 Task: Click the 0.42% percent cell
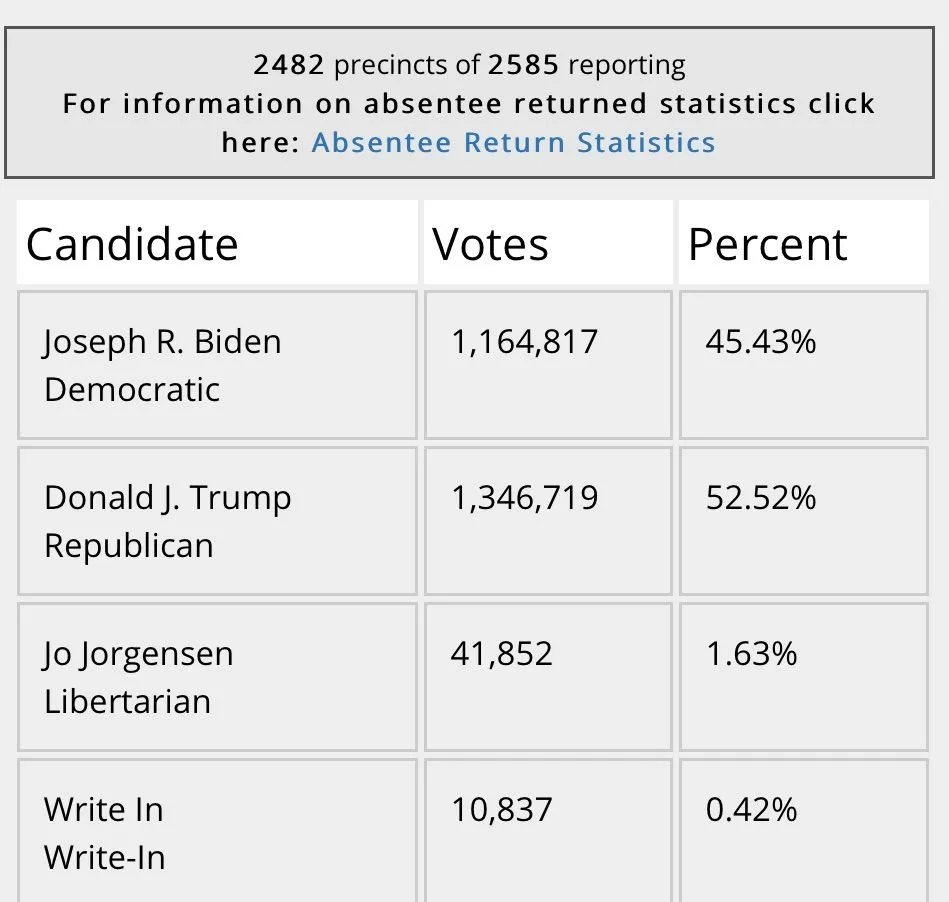751,809
